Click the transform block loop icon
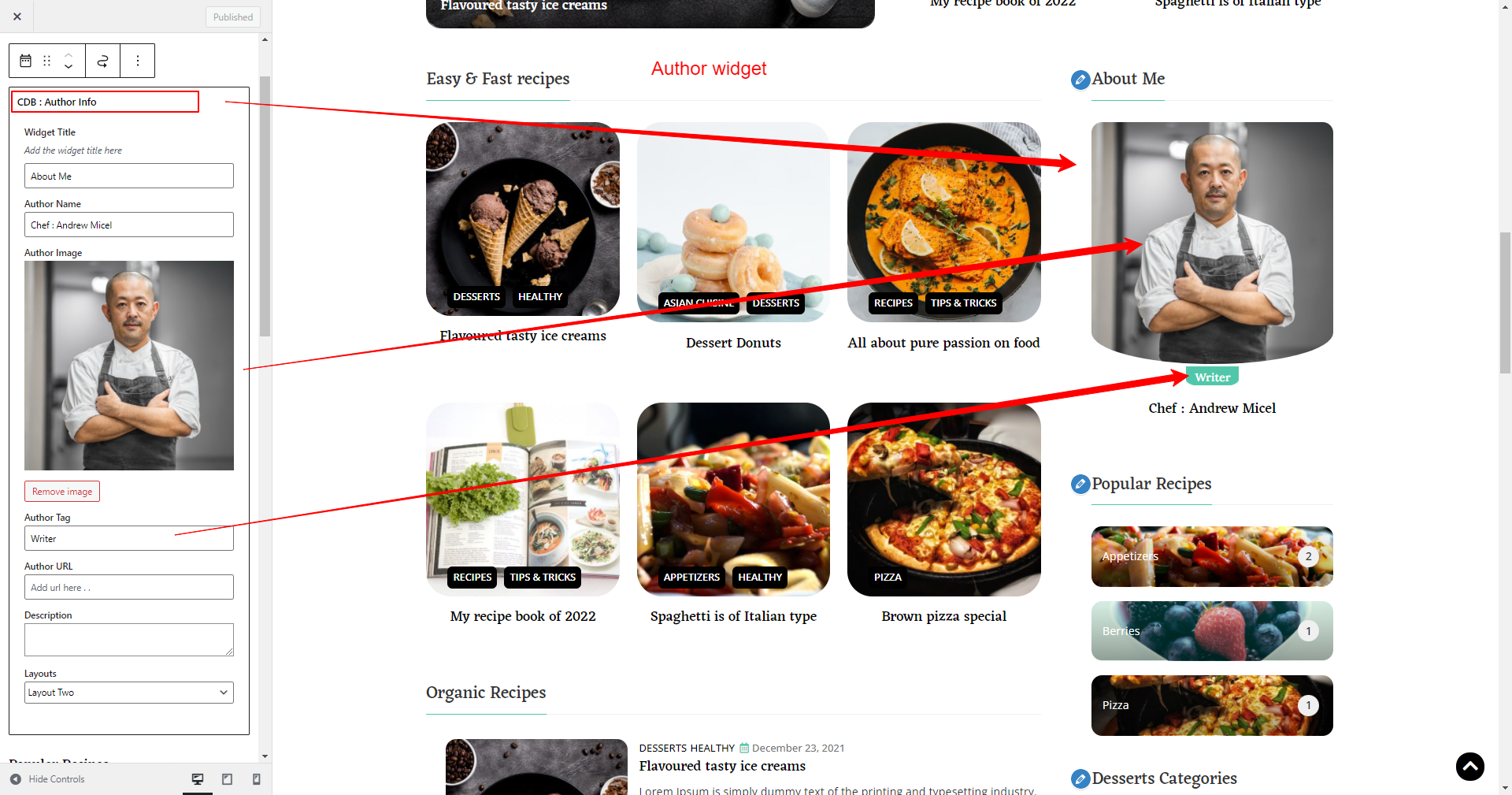This screenshot has width=1512, height=795. pos(102,61)
